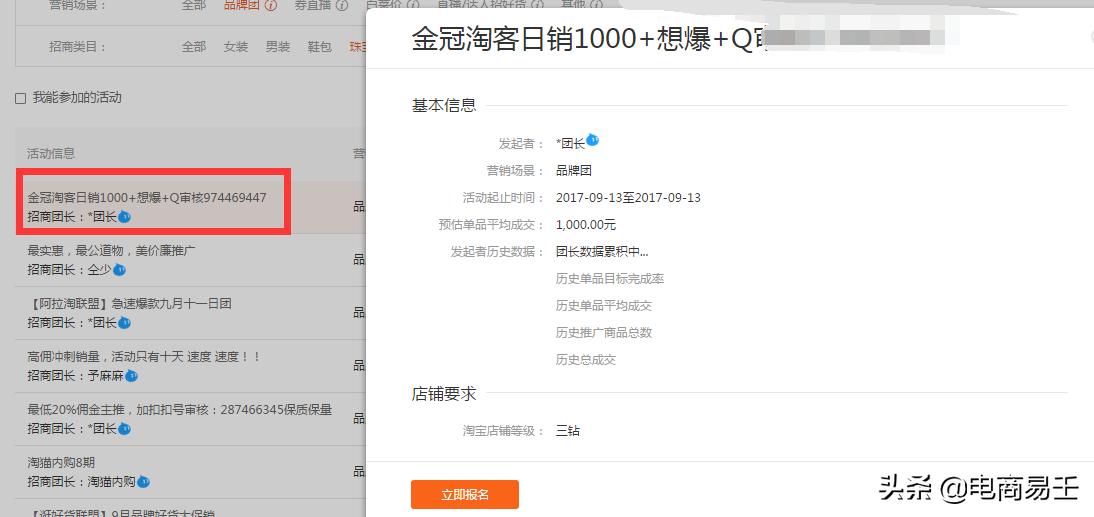Open activity 最实惠，最公道物，美价廉推广
This screenshot has width=1094, height=517.
pos(112,250)
